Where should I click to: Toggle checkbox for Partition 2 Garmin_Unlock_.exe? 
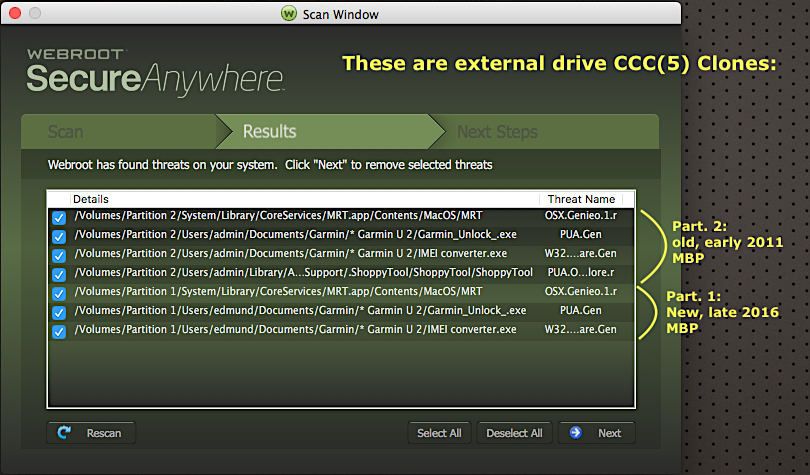(x=59, y=236)
